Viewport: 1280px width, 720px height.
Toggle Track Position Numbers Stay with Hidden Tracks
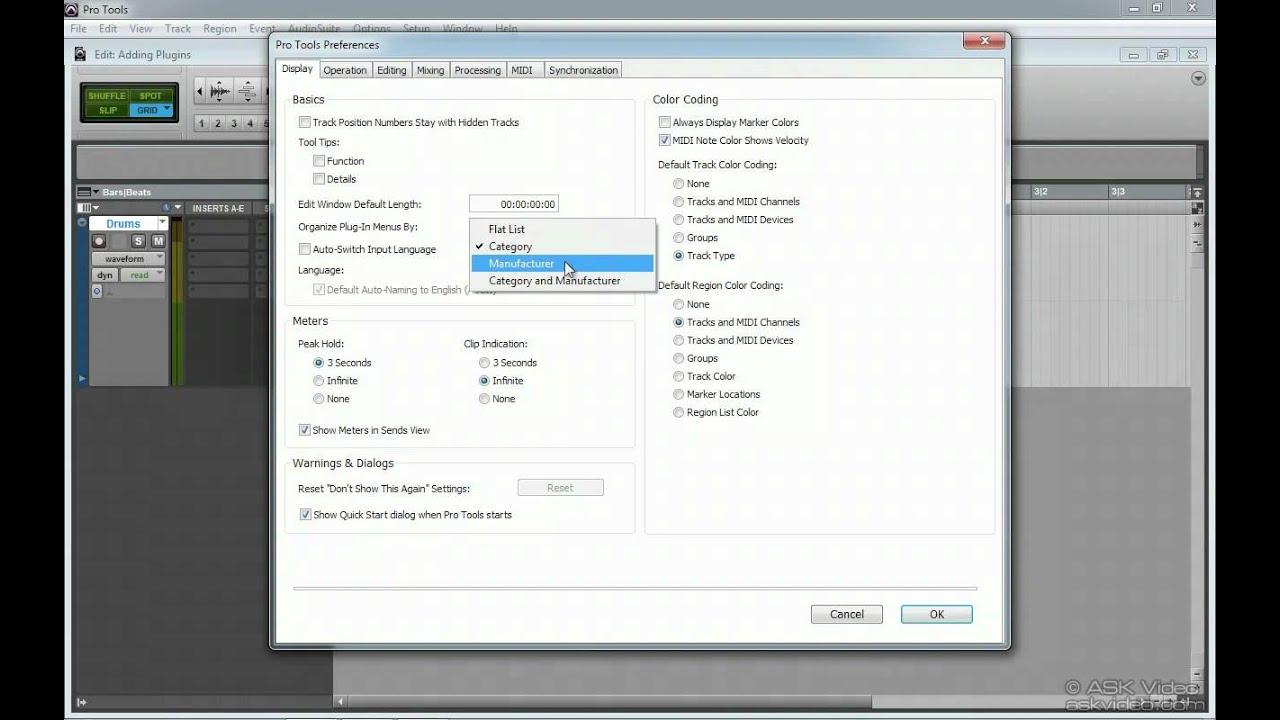[305, 122]
